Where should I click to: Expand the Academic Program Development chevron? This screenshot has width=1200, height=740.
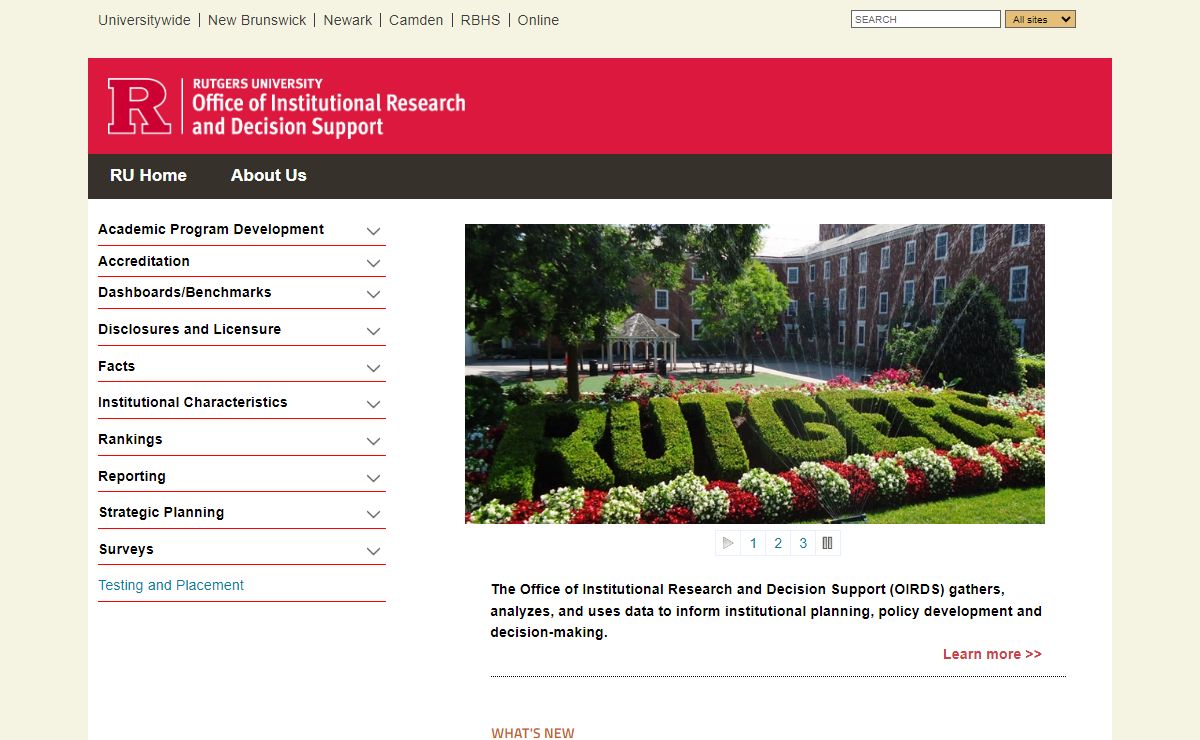pyautogui.click(x=374, y=231)
